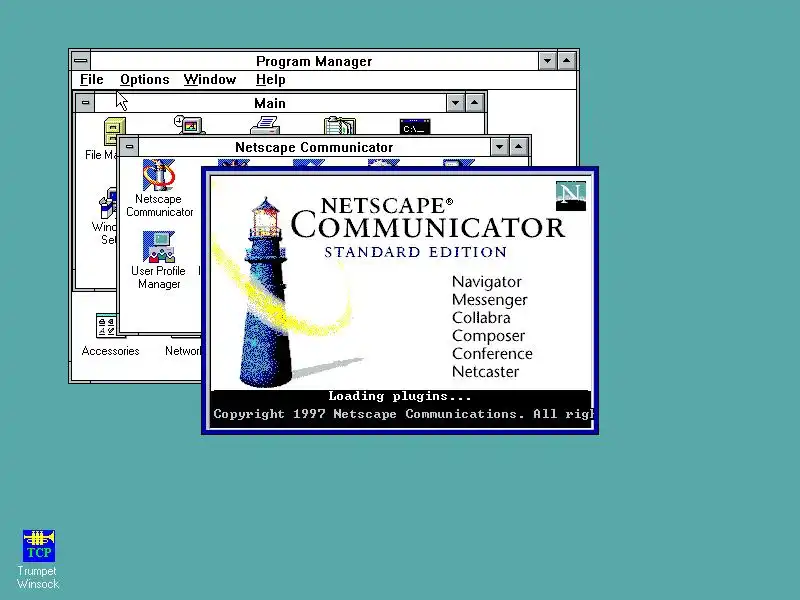This screenshot has height=600, width=800.
Task: Select the MS-DOS Prompt icon in Main
Action: 415,127
